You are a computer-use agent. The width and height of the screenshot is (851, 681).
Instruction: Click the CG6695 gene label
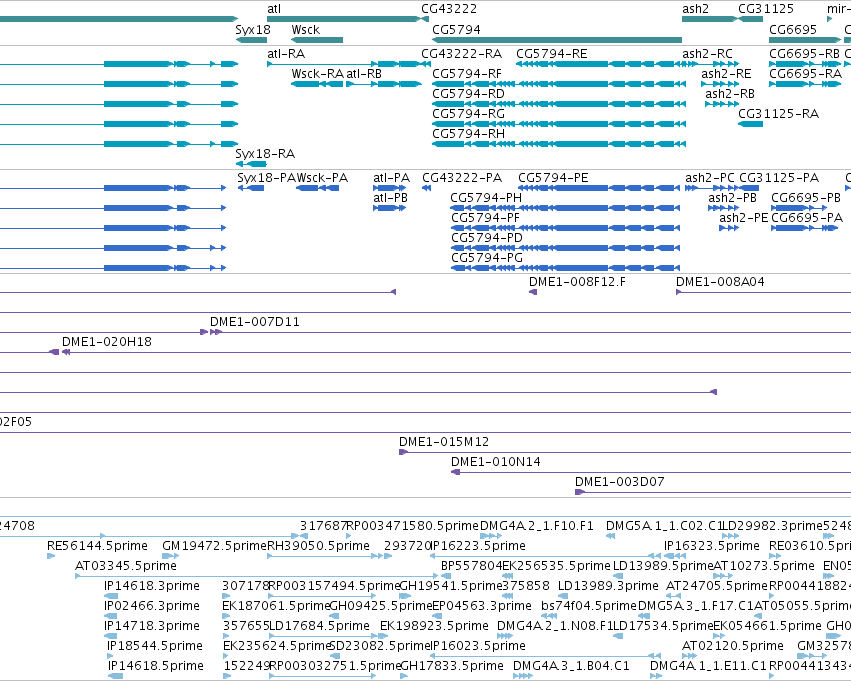(x=793, y=29)
